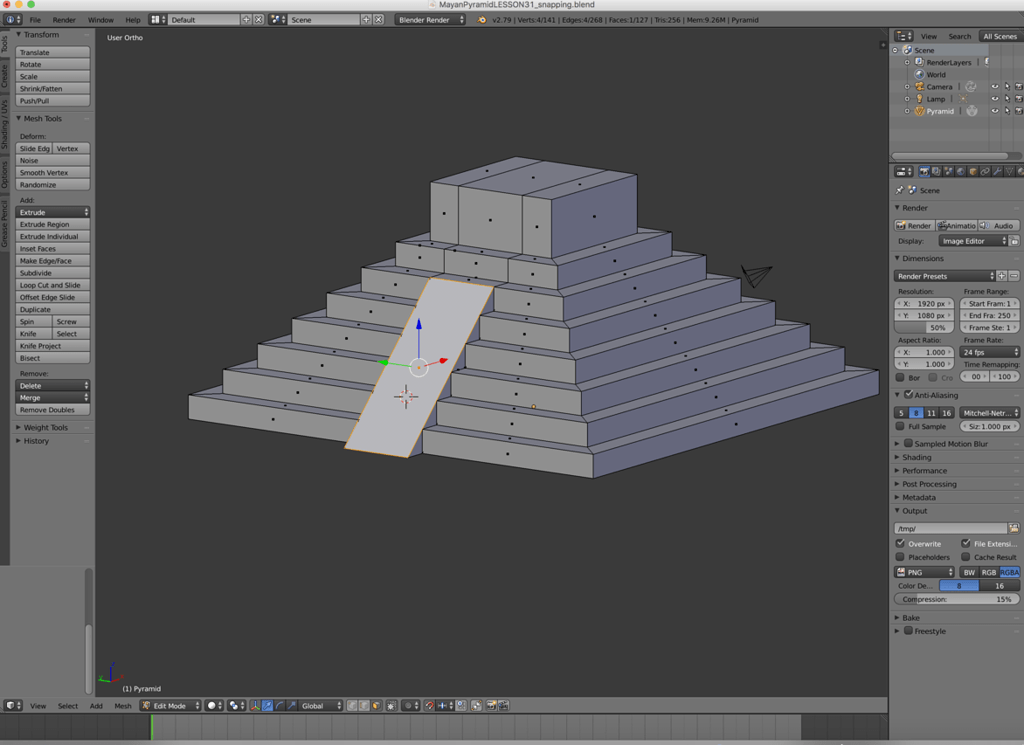Open the Blender File menu

coord(35,18)
